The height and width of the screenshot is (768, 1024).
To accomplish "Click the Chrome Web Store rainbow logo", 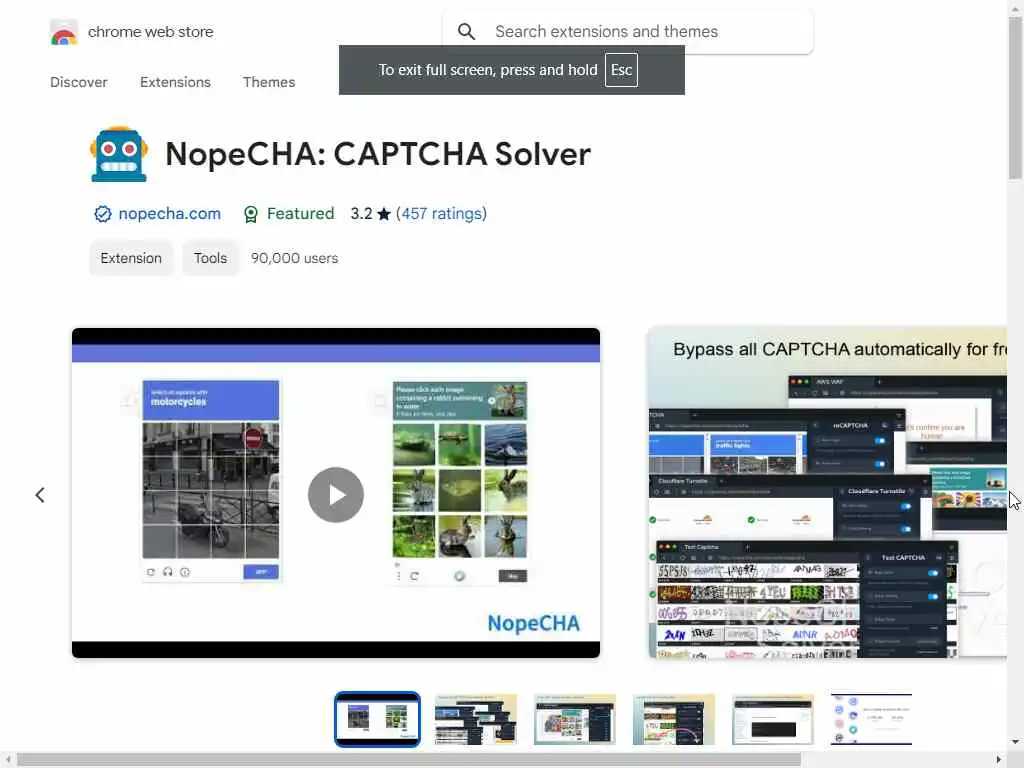I will [x=63, y=32].
